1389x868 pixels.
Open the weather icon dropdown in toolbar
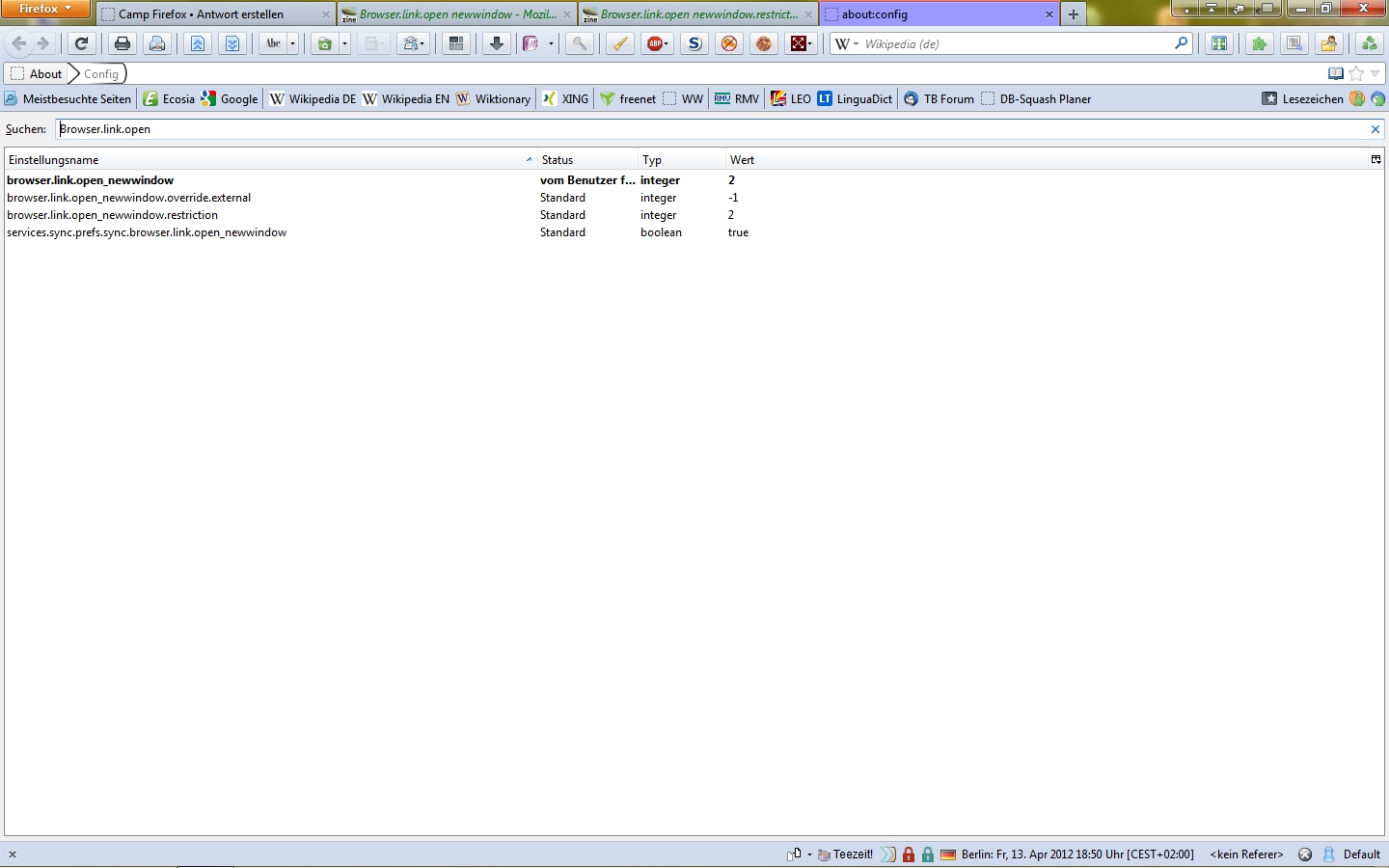click(413, 43)
